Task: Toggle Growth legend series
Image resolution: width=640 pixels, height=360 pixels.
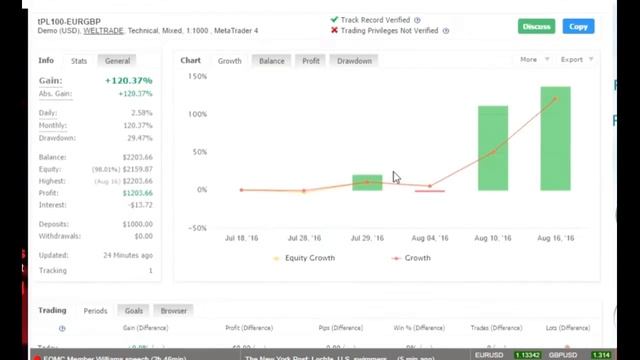Action: click(411, 258)
